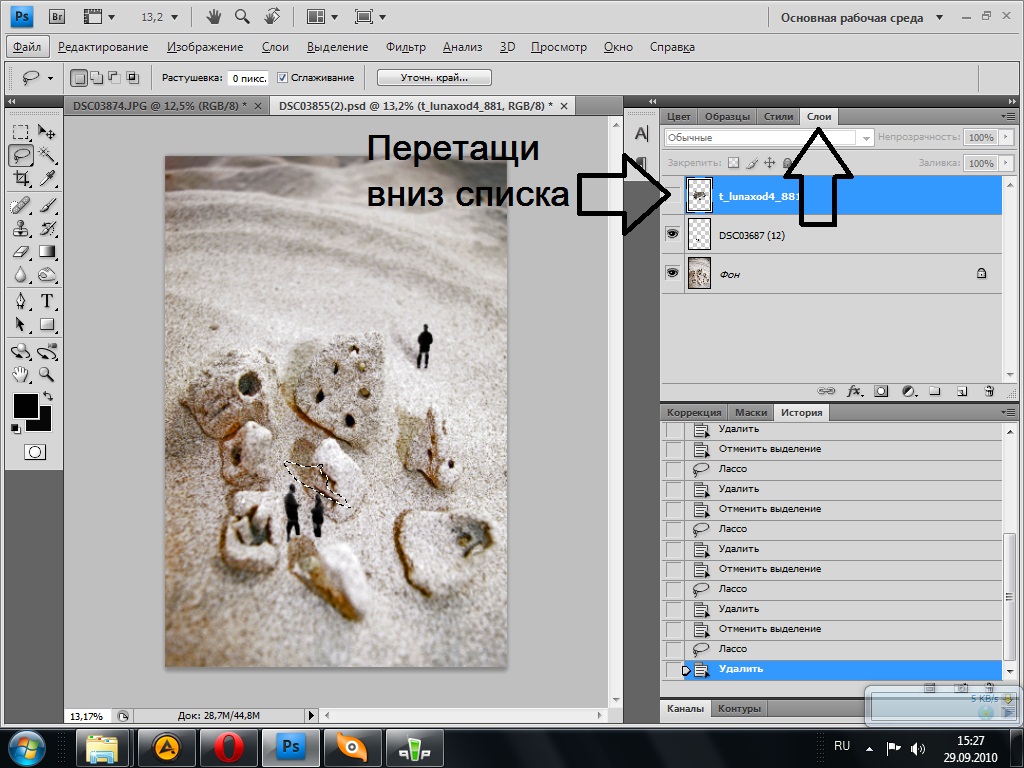1024x768 pixels.
Task: Select the Hand tool in the toolbox
Action: pyautogui.click(x=21, y=374)
